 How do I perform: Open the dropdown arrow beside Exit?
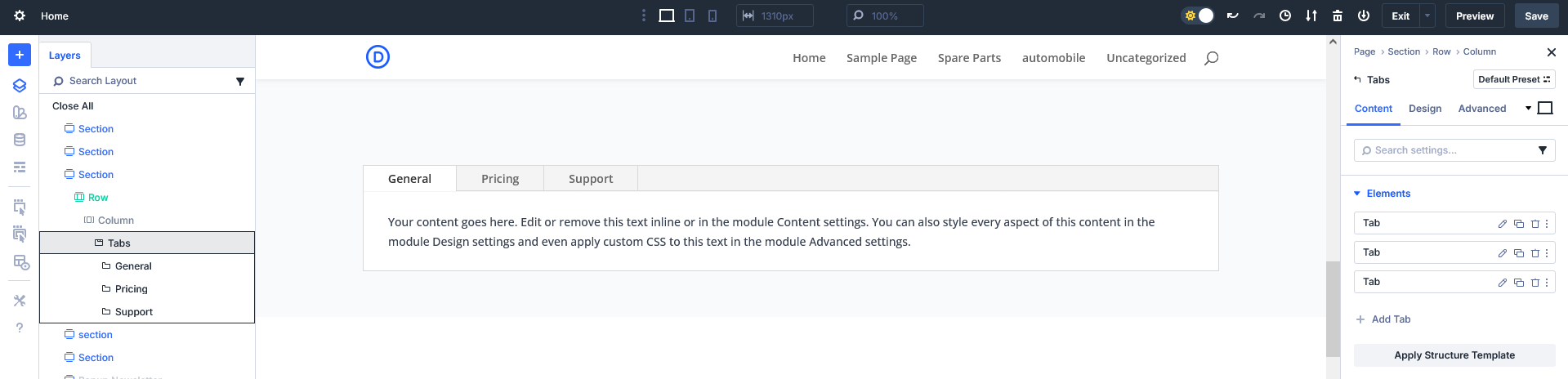(x=1427, y=16)
